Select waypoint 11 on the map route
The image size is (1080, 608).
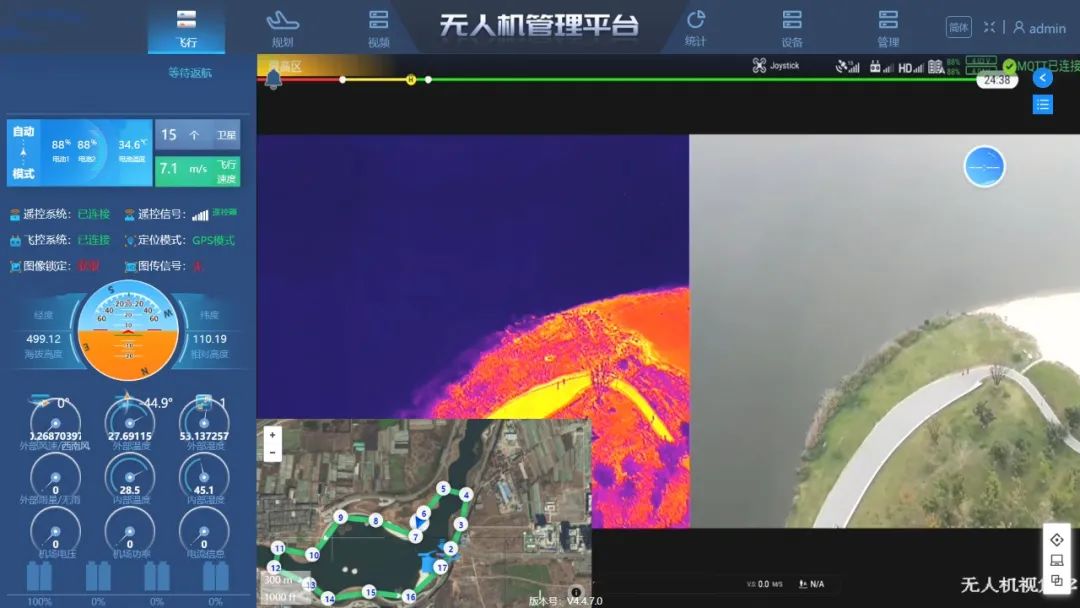[x=278, y=548]
